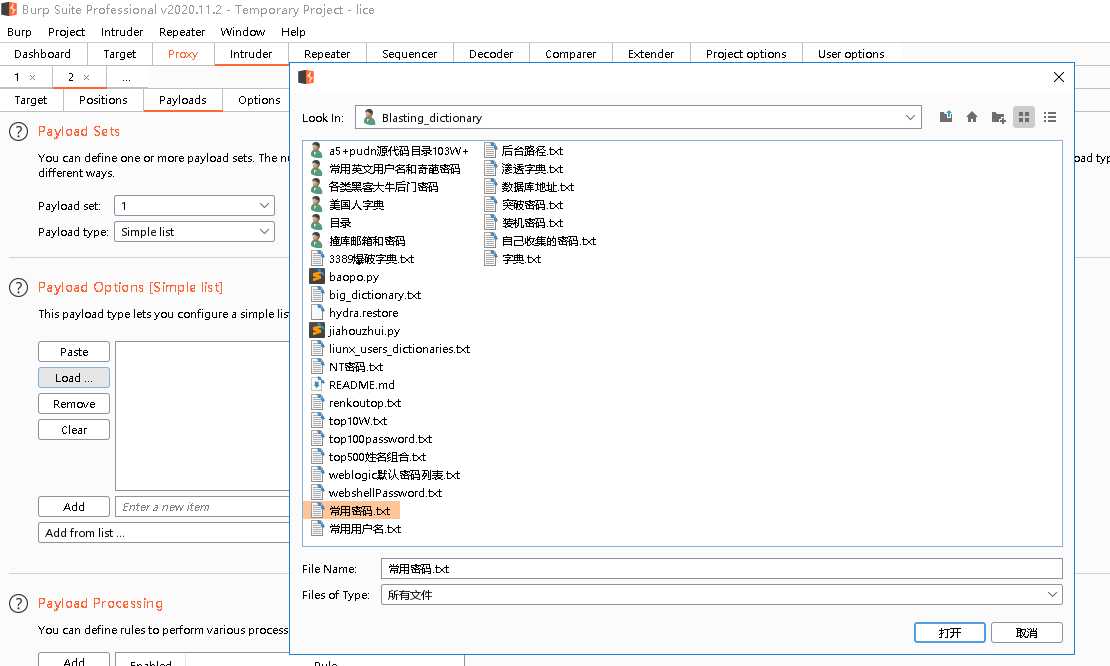Open Payload Options help icon
Image resolution: width=1110 pixels, height=666 pixels.
coord(18,287)
